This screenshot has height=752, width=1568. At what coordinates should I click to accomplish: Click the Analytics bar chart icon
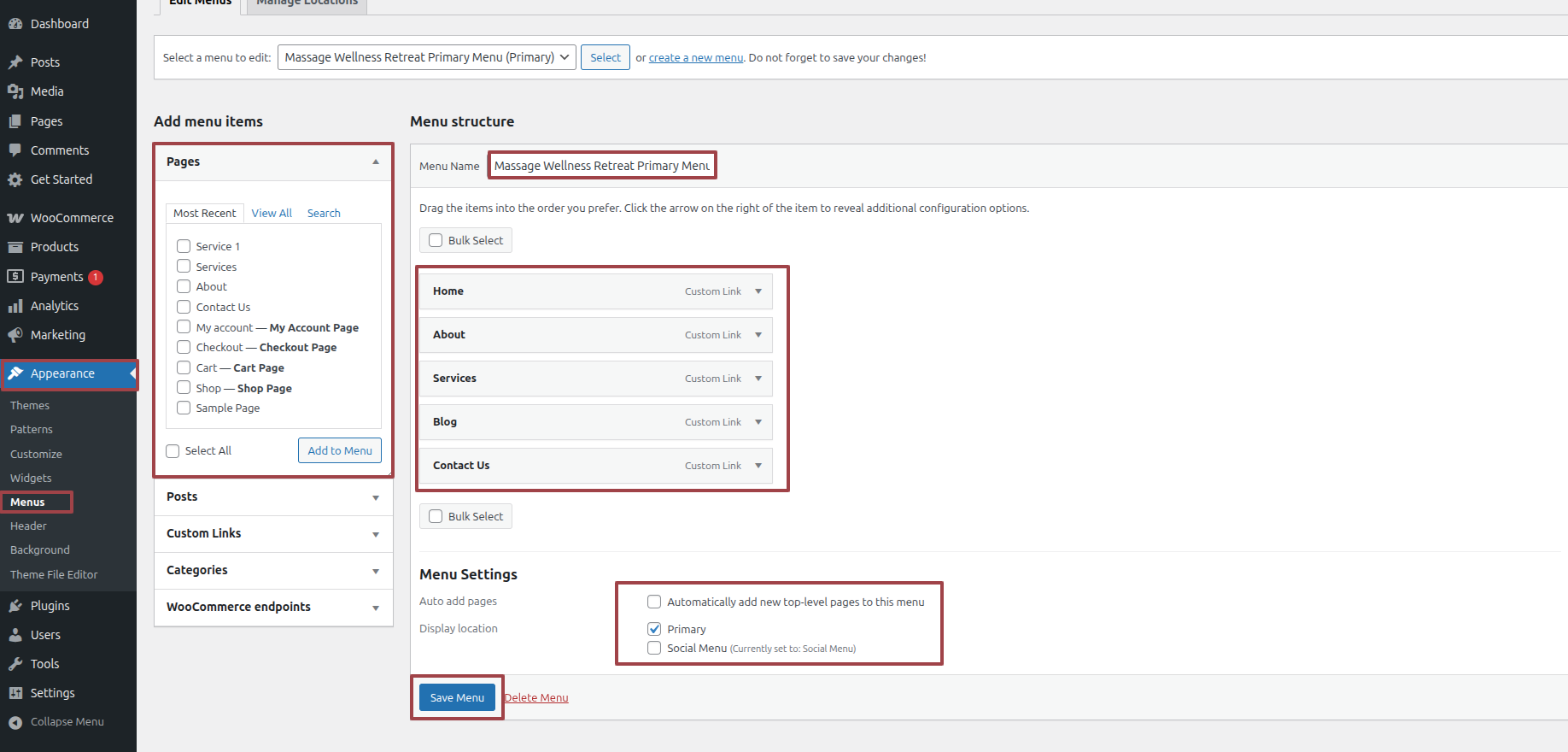(15, 306)
